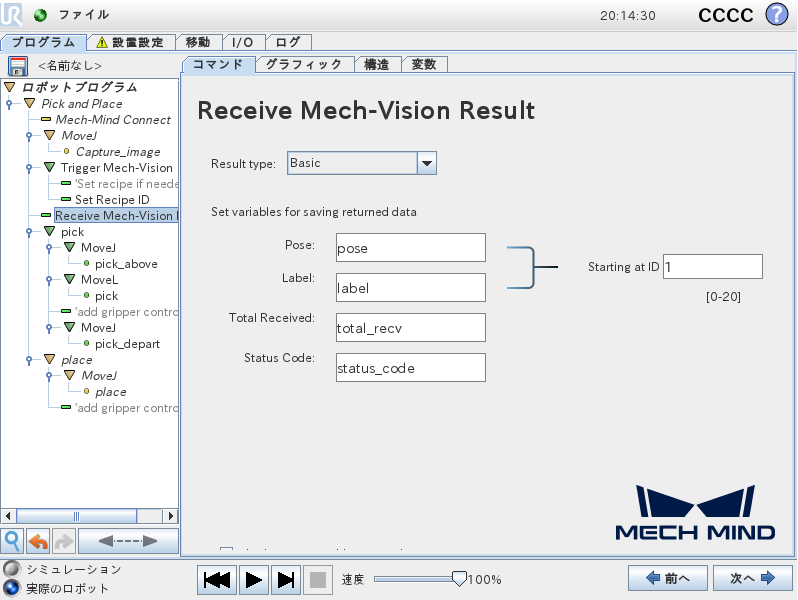798x600 pixels.
Task: Start program with play button
Action: (253, 580)
